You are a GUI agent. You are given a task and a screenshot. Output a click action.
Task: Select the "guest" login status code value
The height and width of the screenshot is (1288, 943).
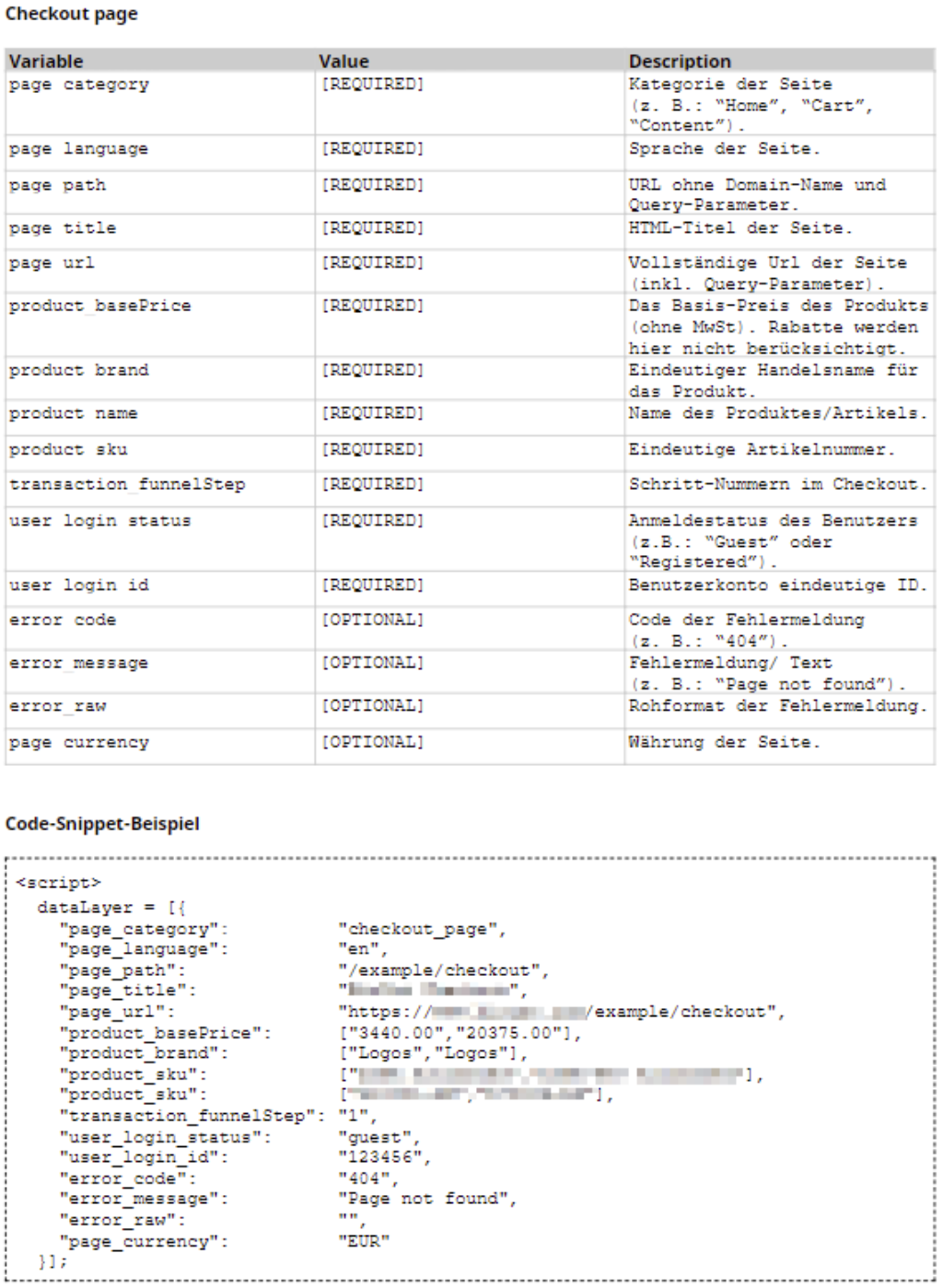click(x=378, y=1137)
